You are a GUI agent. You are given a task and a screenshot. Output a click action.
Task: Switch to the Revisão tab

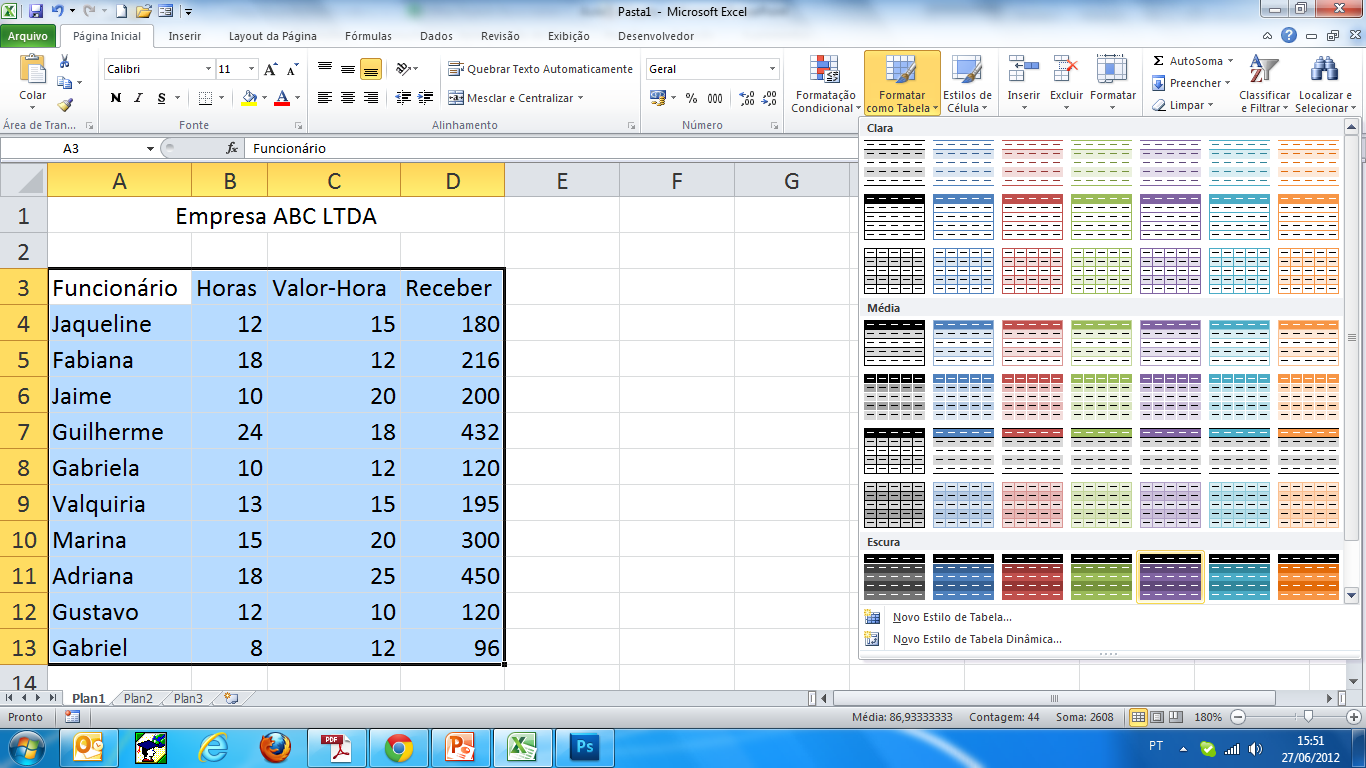click(x=500, y=36)
